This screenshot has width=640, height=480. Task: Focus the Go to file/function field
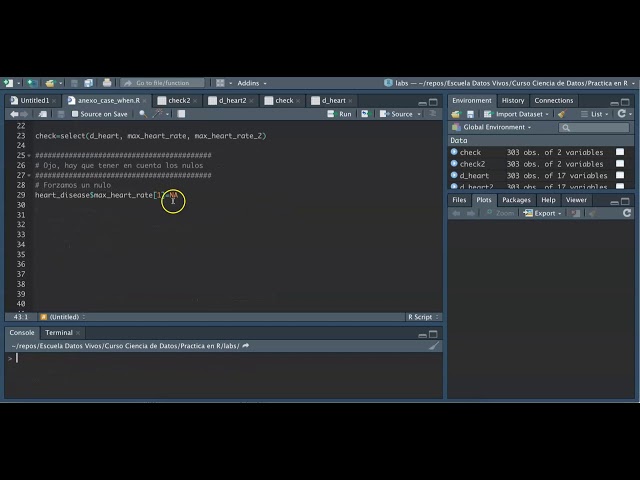coord(162,83)
